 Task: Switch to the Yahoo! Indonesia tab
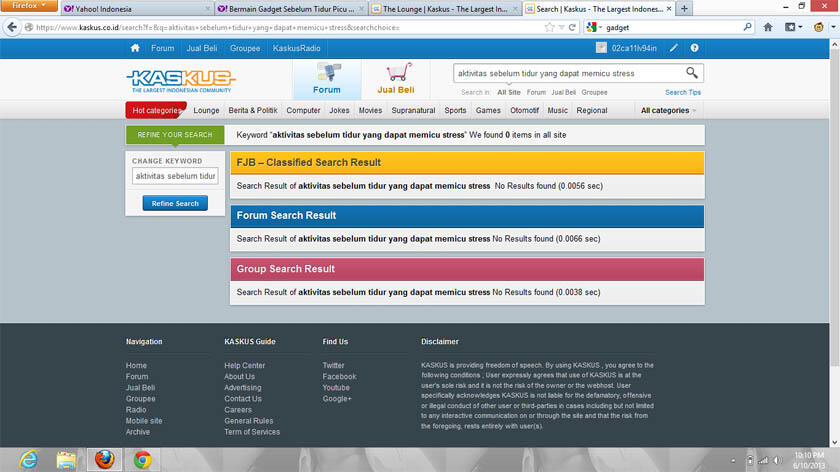click(x=137, y=9)
